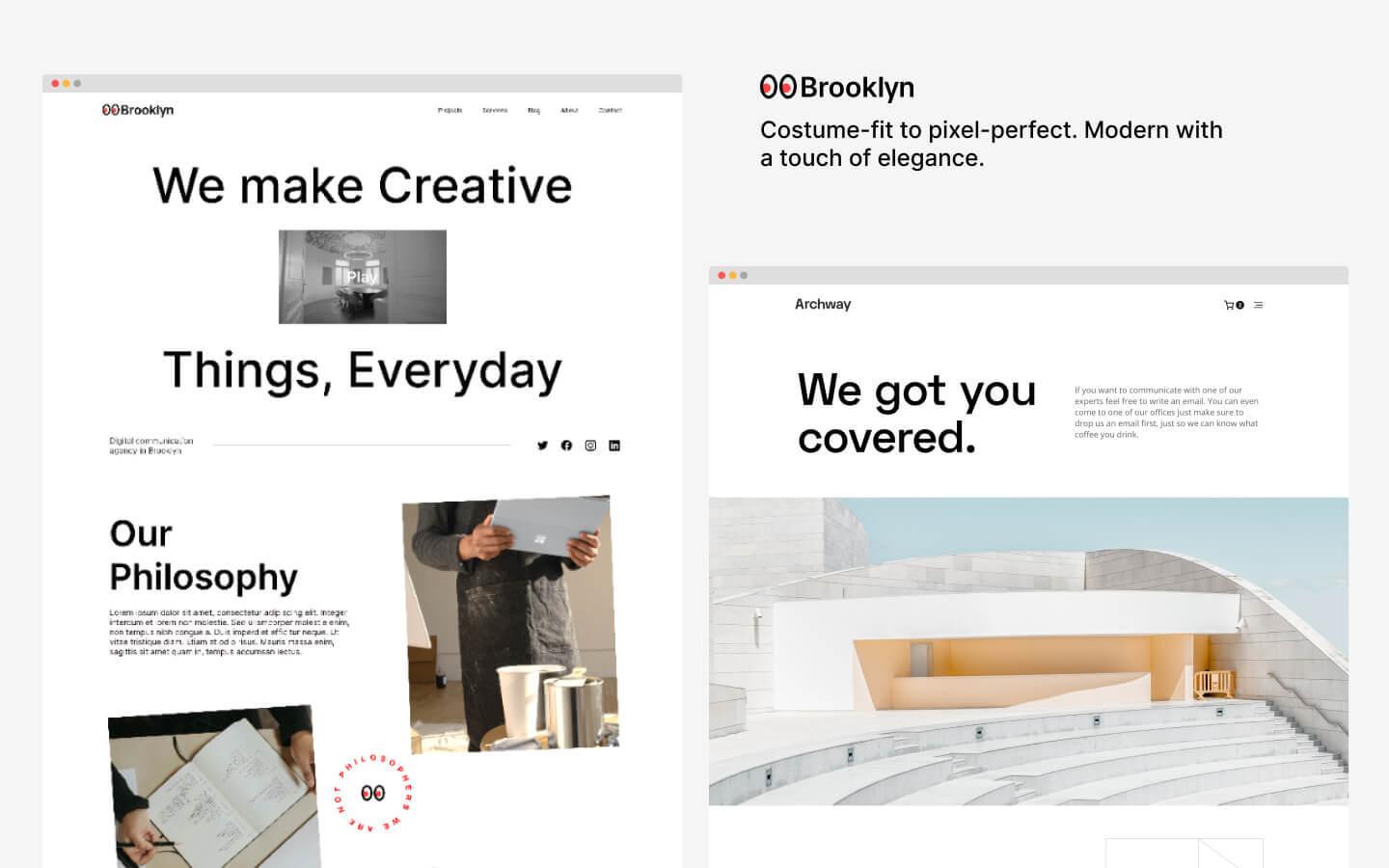
Task: Click the tablet-holding person photo
Action: [510, 624]
